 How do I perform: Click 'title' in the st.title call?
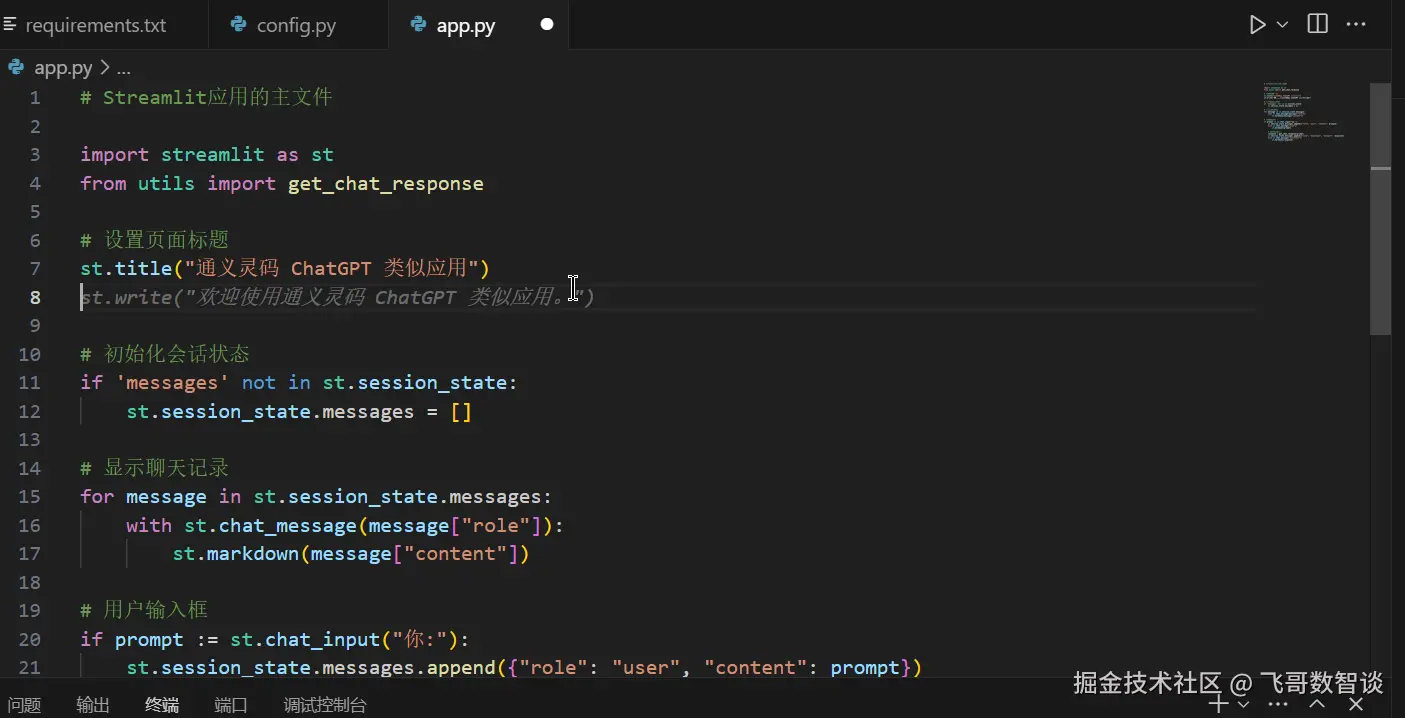[x=143, y=269]
